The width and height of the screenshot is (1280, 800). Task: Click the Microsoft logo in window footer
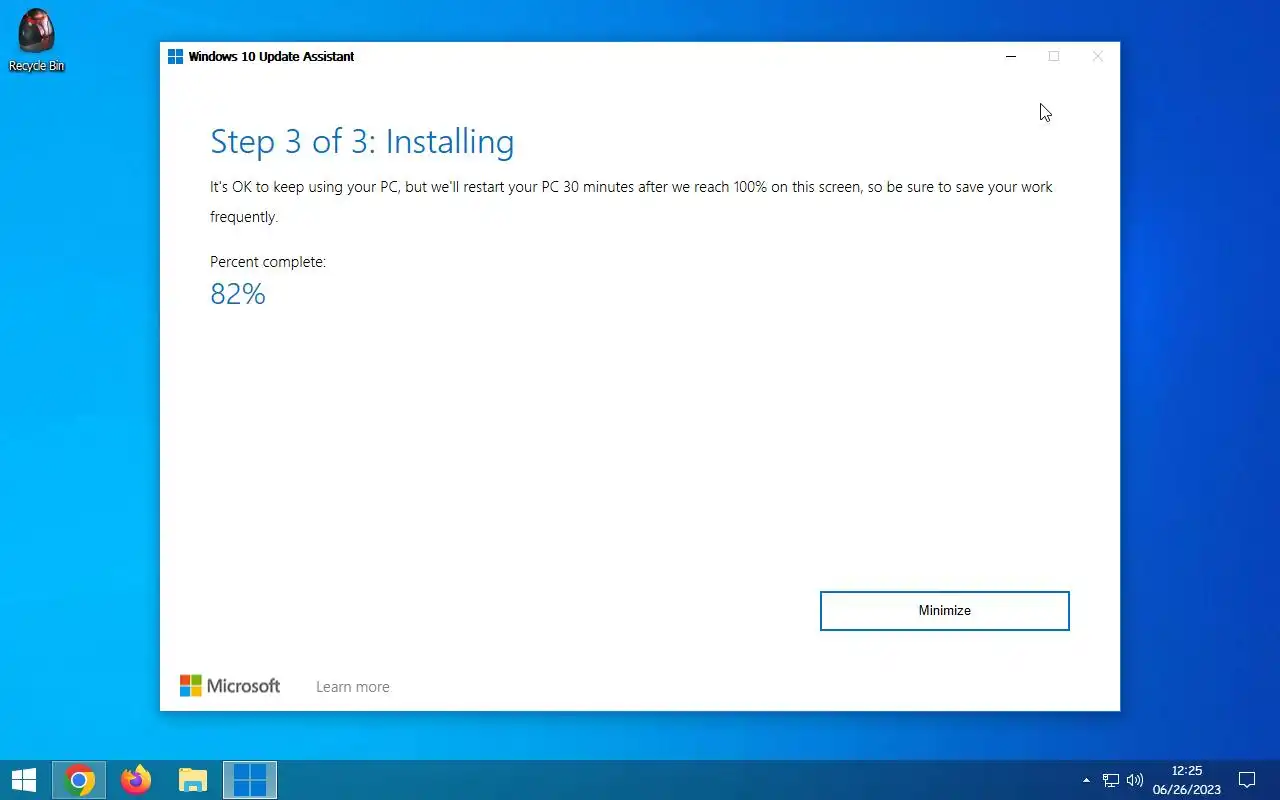230,686
